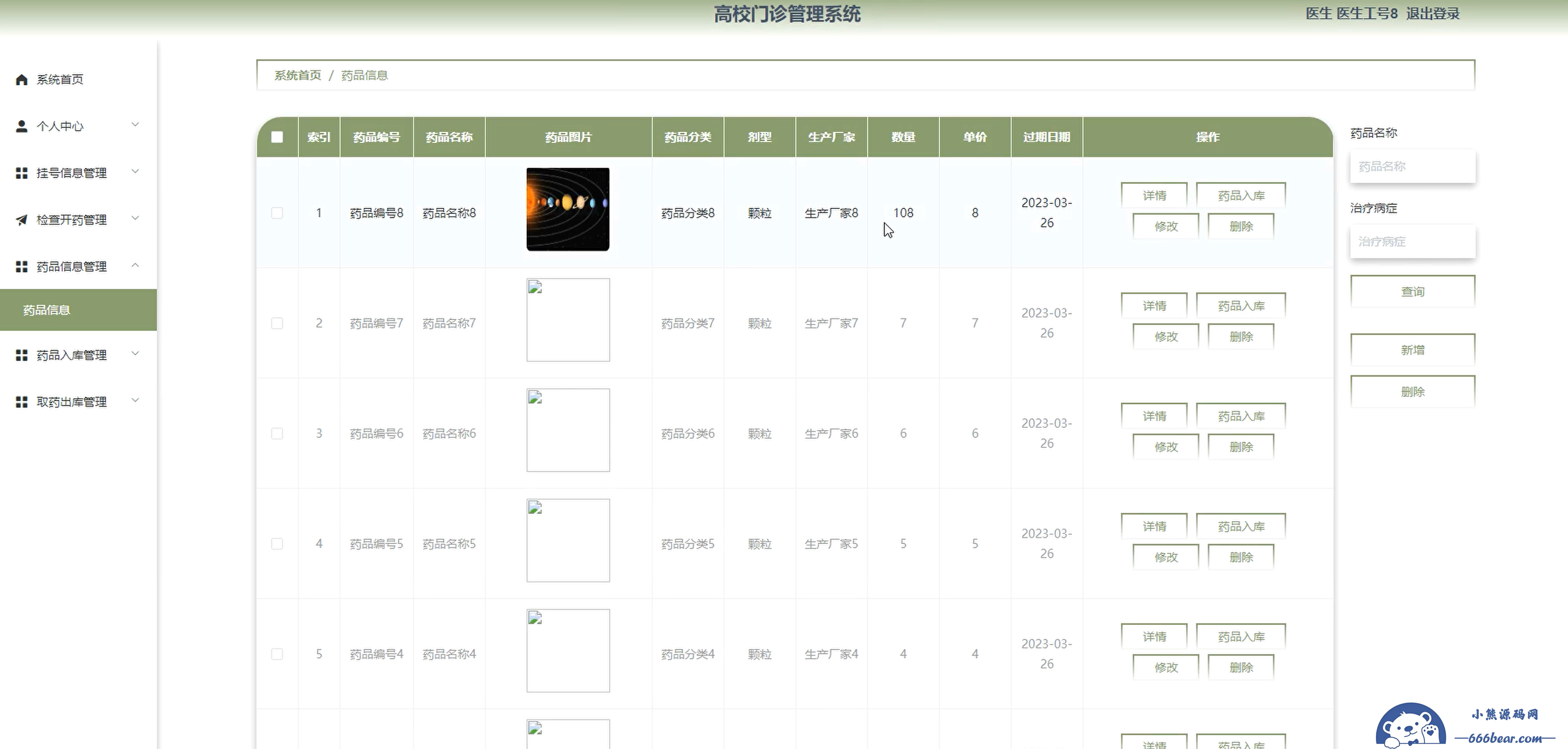Focus the 治疗病症 search input
Image resolution: width=1568 pixels, height=749 pixels.
(x=1413, y=242)
